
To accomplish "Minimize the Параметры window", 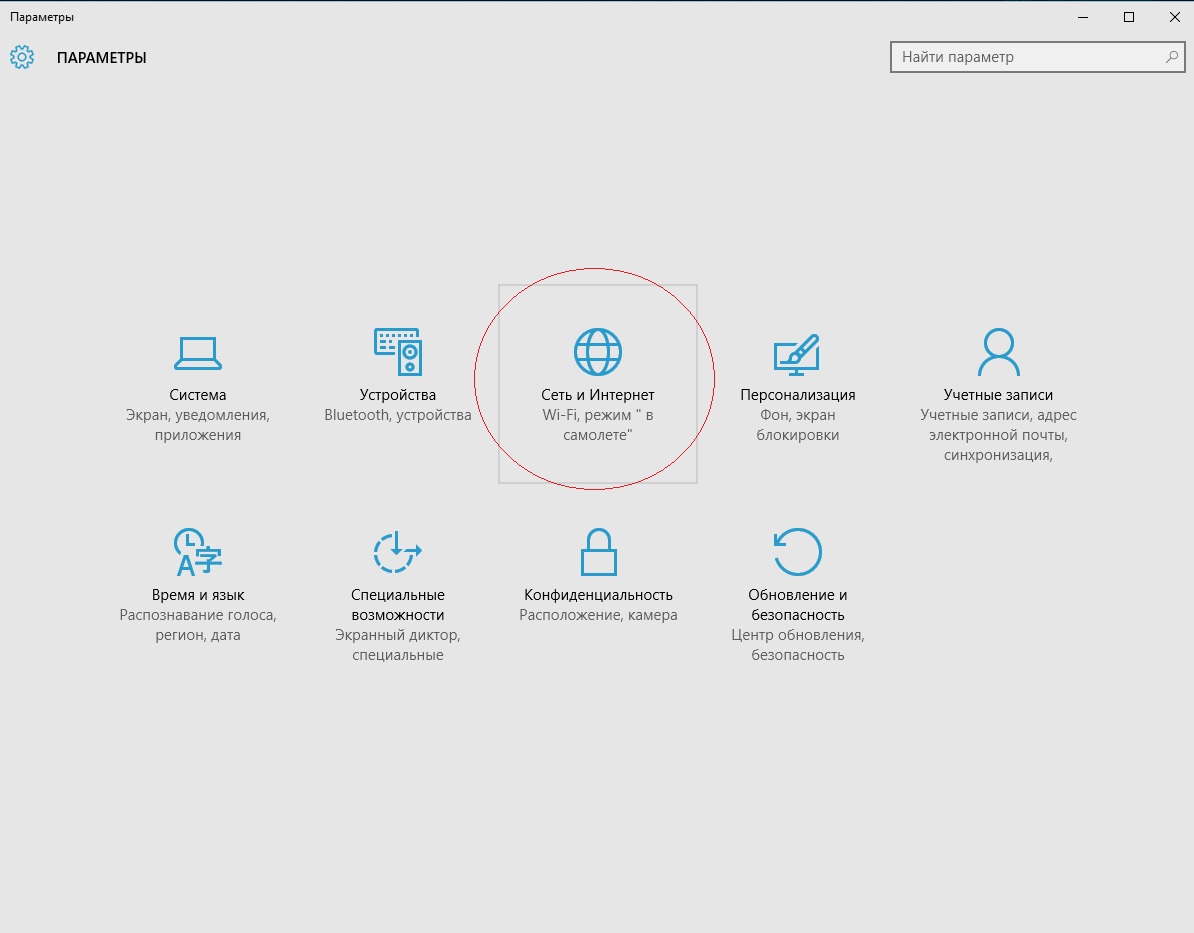I will pyautogui.click(x=1083, y=16).
